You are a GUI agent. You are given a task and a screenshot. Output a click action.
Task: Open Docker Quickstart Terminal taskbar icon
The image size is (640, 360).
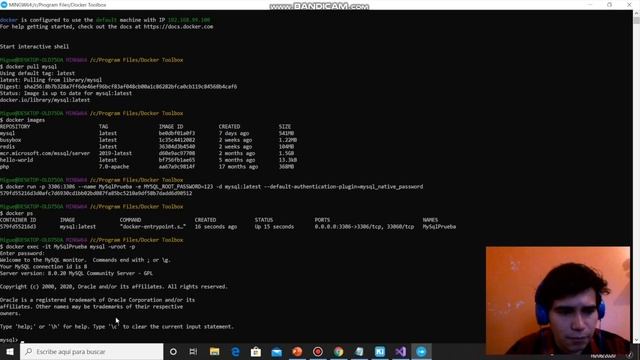[x=421, y=351]
